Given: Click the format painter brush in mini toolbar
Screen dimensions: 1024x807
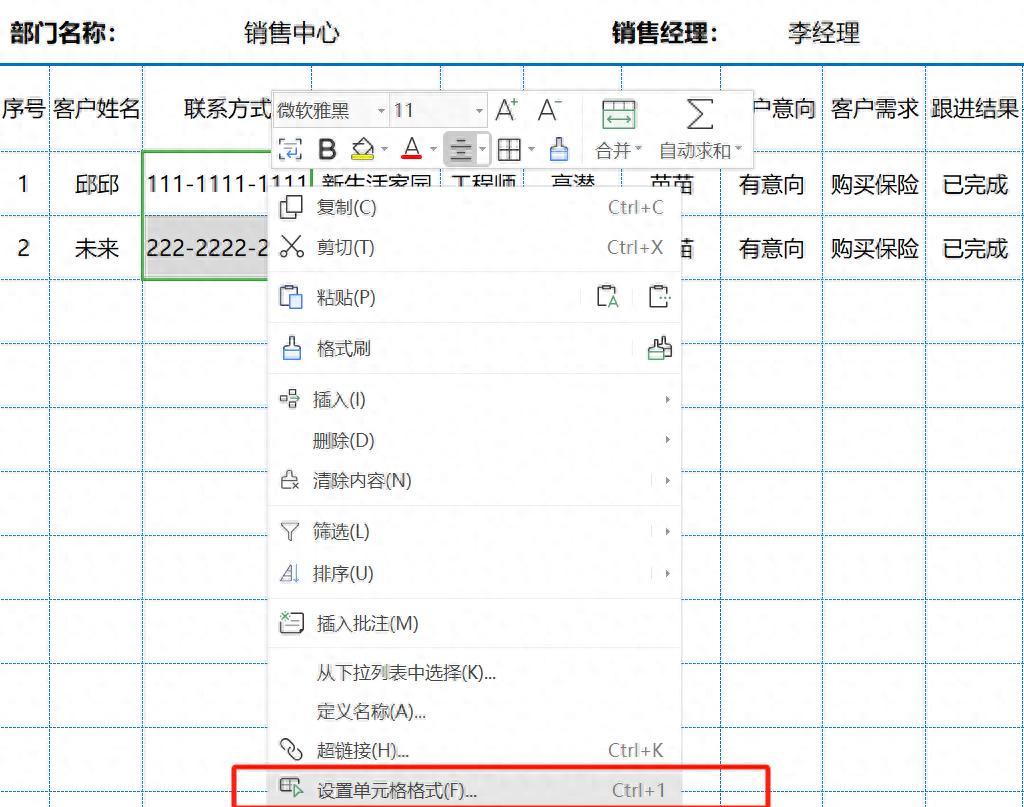Looking at the screenshot, I should point(558,150).
